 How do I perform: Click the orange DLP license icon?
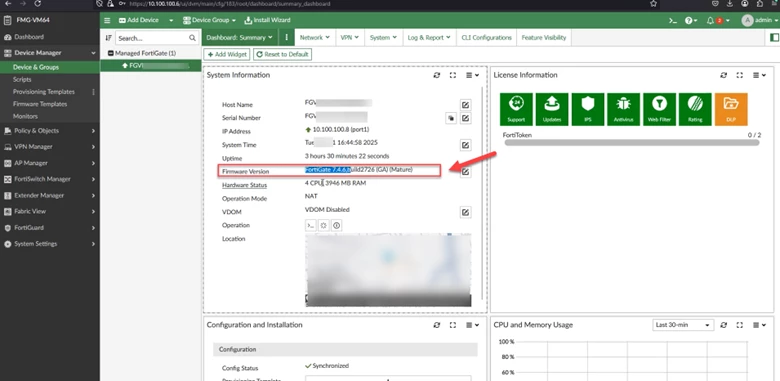pos(731,109)
